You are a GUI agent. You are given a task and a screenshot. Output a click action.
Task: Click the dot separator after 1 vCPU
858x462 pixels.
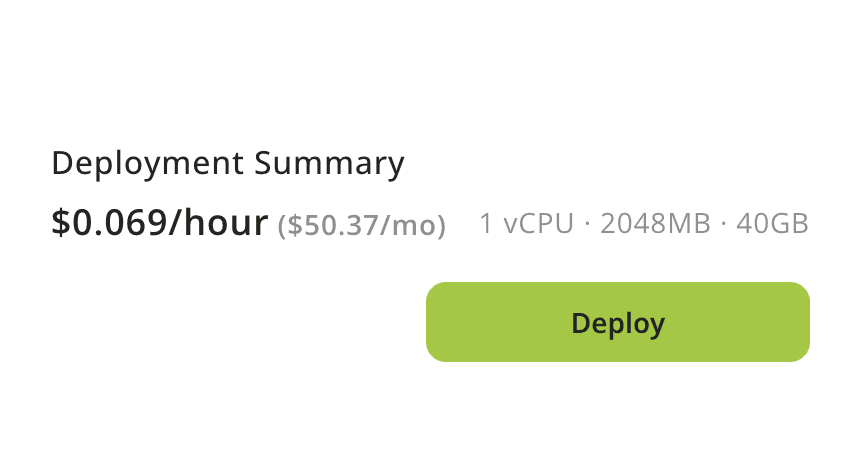(587, 224)
